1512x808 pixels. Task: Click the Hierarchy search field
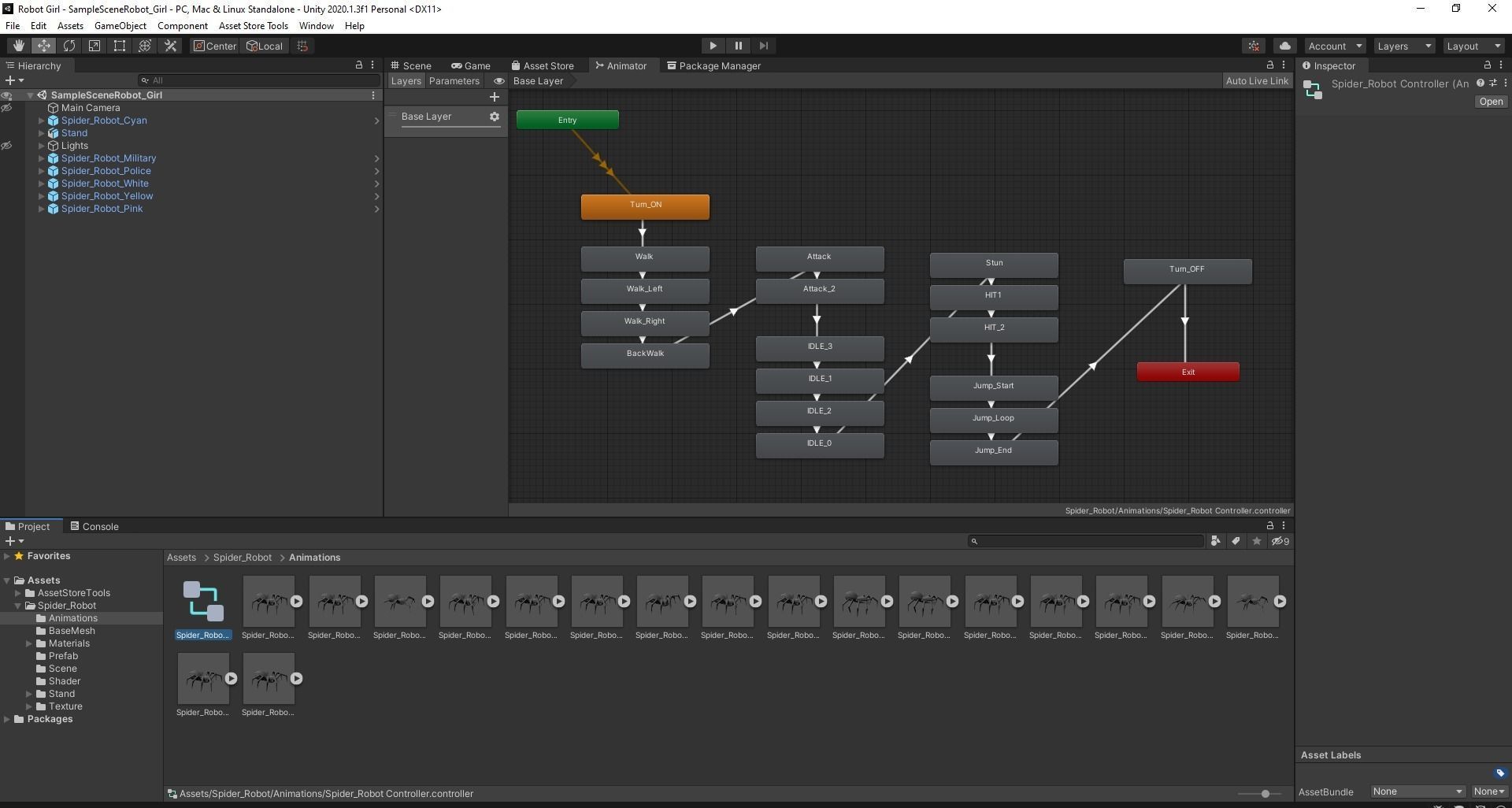259,80
